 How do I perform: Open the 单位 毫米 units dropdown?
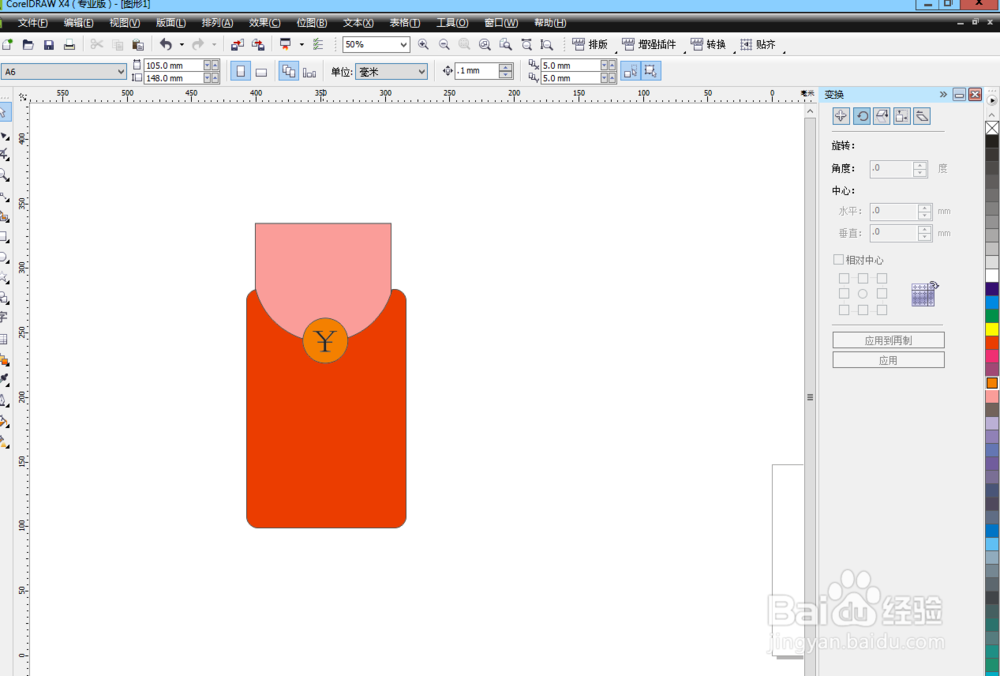[x=422, y=71]
